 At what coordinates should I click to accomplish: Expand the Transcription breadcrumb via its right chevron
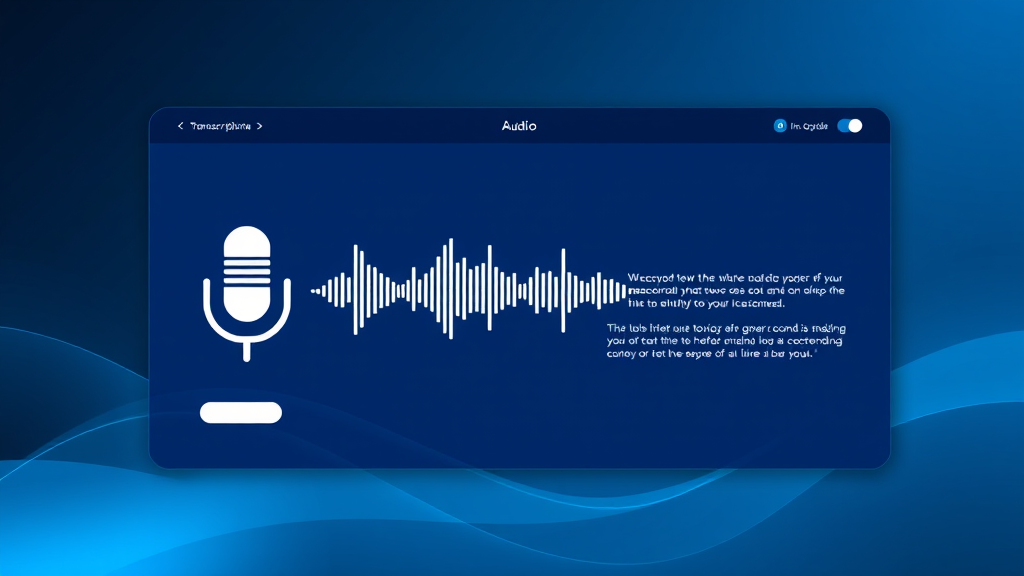(x=259, y=126)
